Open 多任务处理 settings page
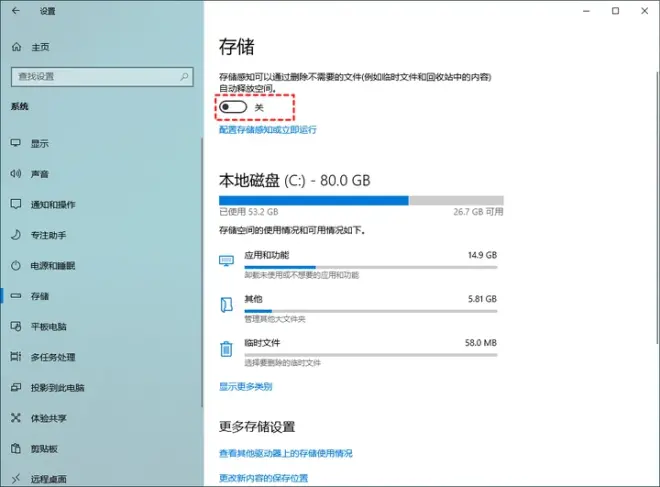Viewport: 660px width, 487px height. pos(53,357)
